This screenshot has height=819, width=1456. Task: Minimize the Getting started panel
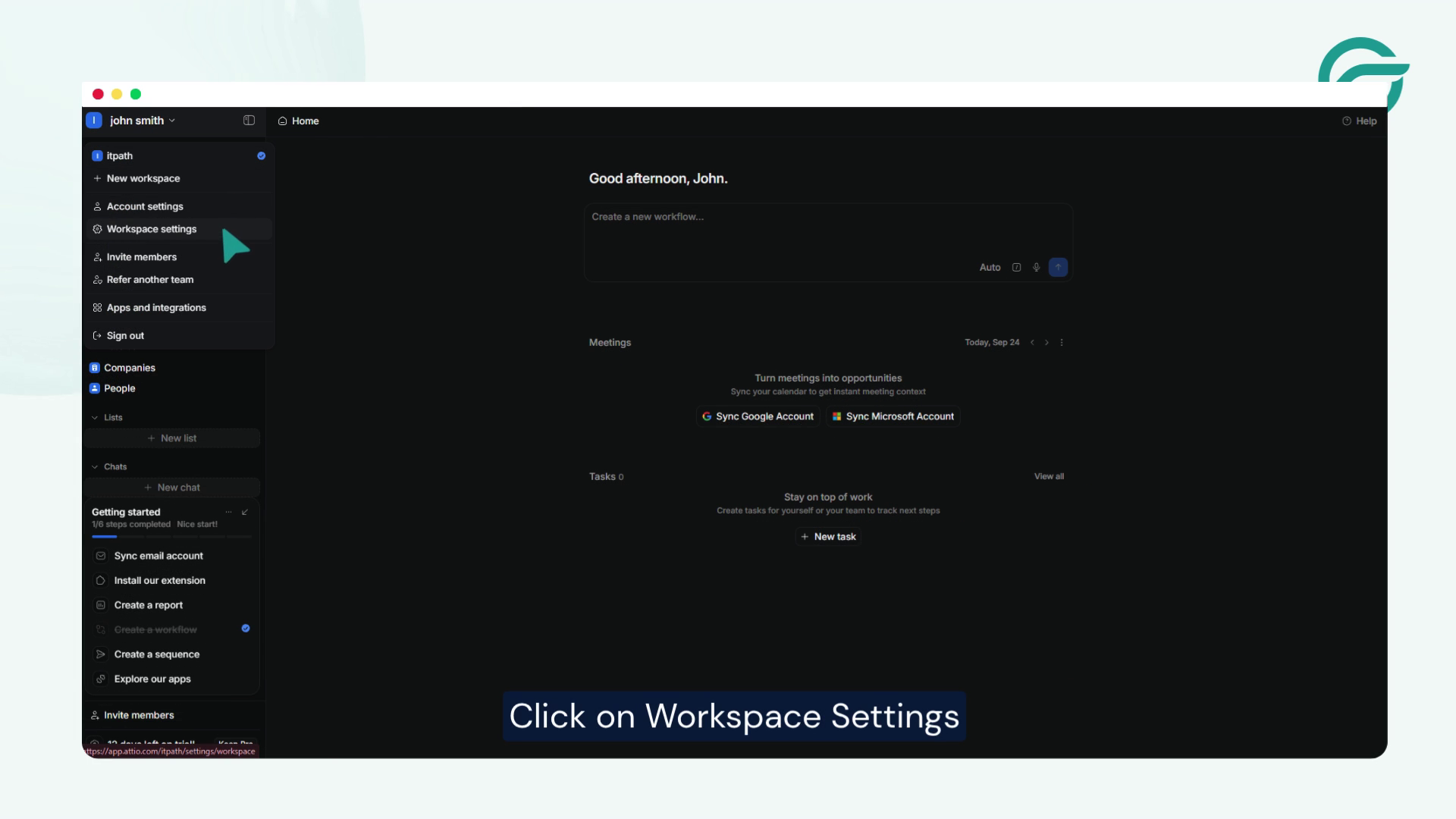[245, 512]
